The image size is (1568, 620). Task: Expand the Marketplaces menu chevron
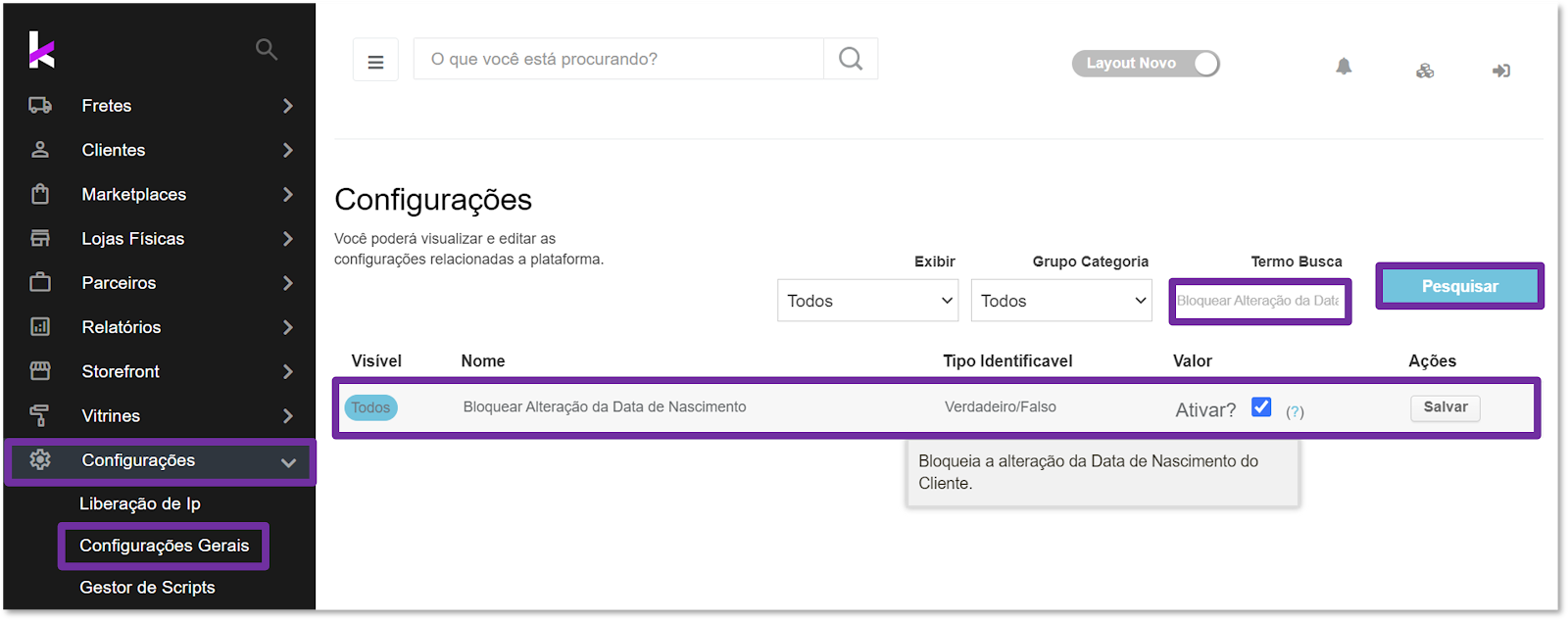[x=288, y=194]
